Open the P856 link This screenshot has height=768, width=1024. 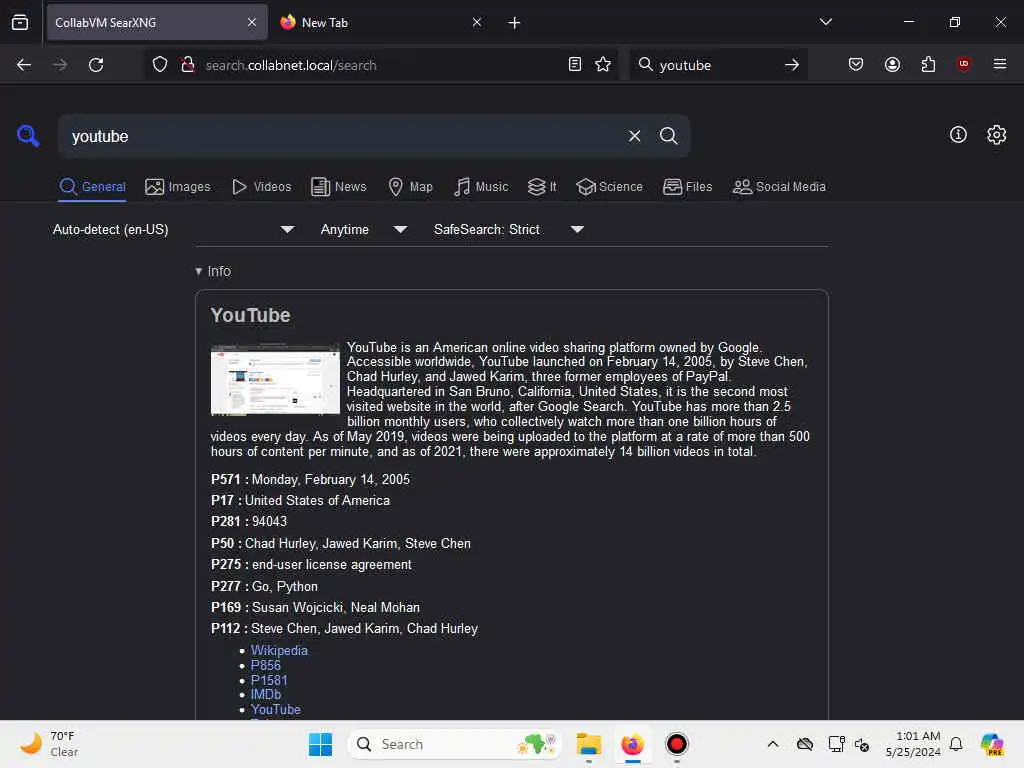point(265,665)
